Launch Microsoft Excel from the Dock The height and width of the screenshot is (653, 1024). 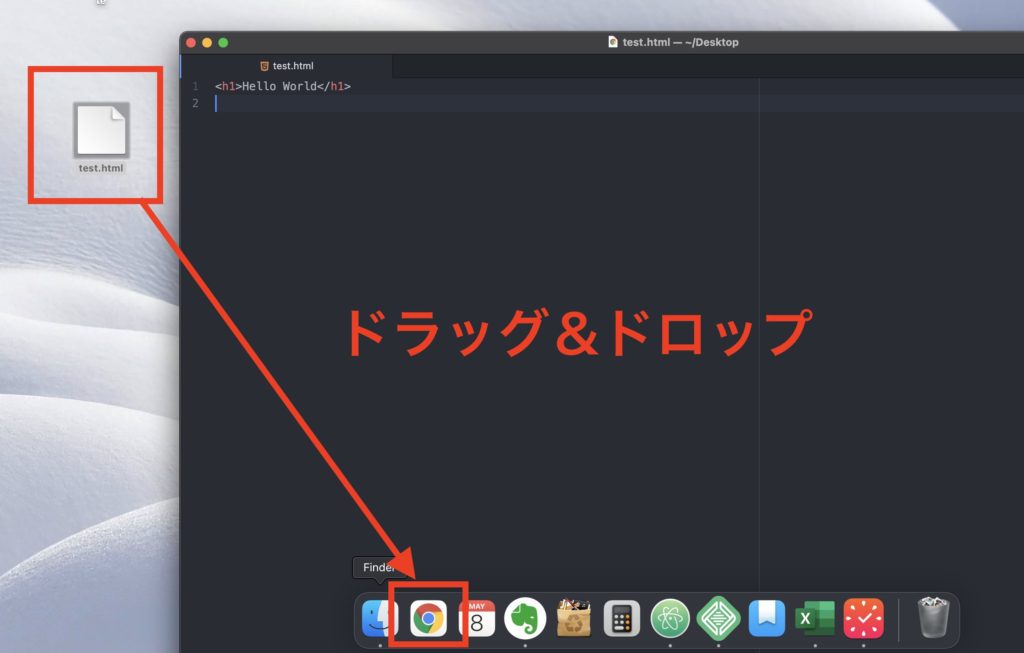[815, 618]
